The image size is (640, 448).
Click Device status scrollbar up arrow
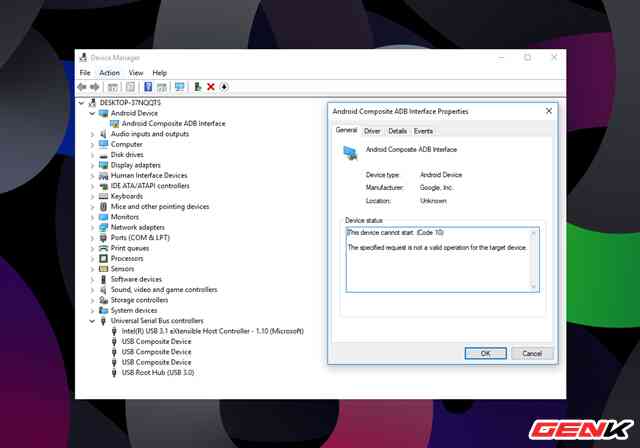pos(533,233)
